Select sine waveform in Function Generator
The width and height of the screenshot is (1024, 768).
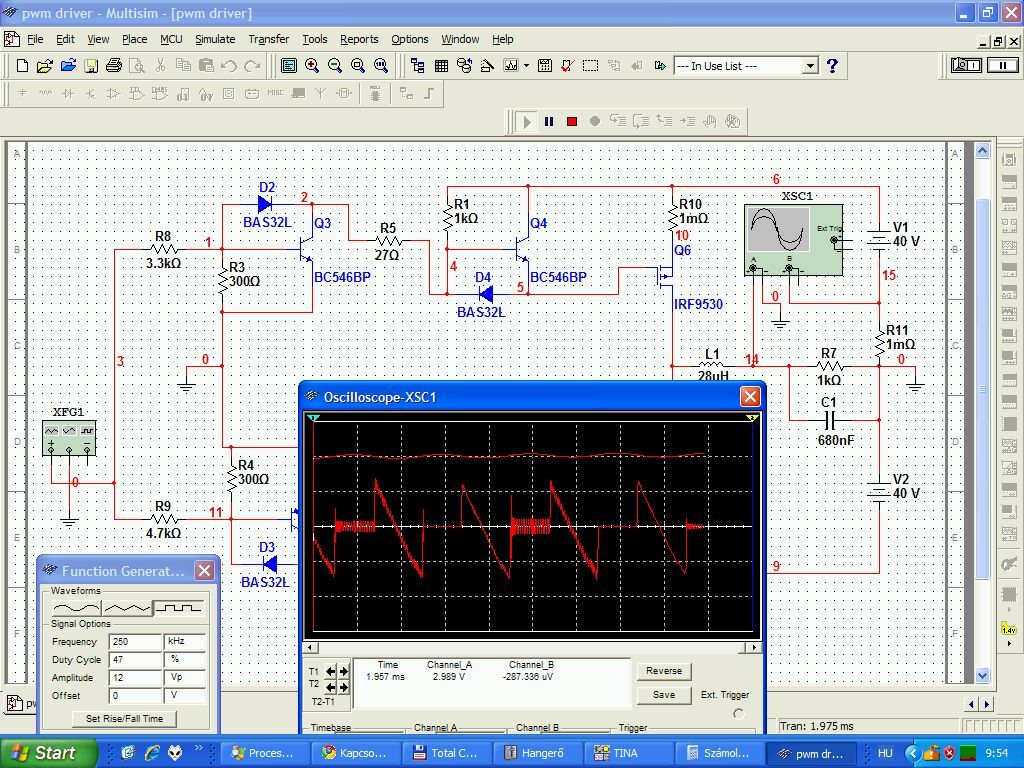[76, 608]
